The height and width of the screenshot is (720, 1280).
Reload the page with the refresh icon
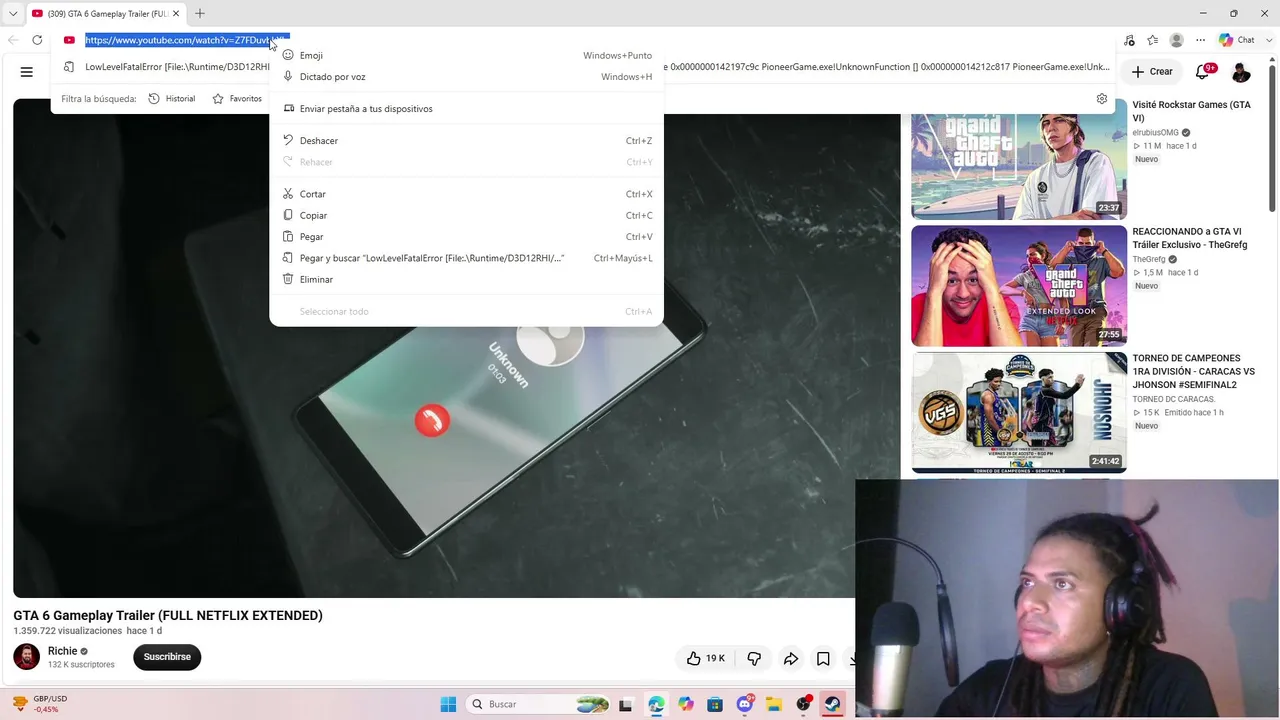[37, 40]
